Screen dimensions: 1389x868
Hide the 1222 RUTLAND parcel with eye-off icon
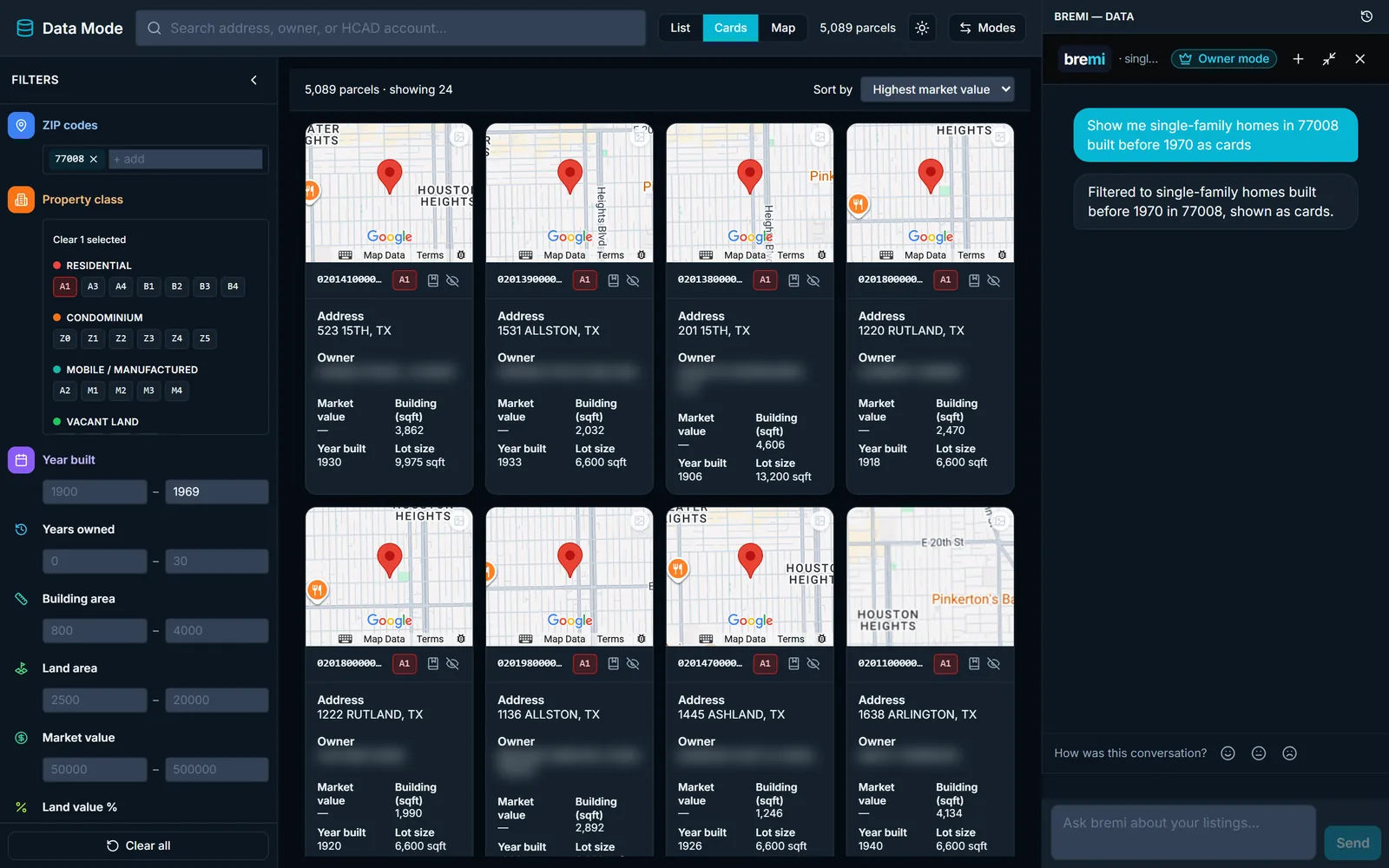453,663
